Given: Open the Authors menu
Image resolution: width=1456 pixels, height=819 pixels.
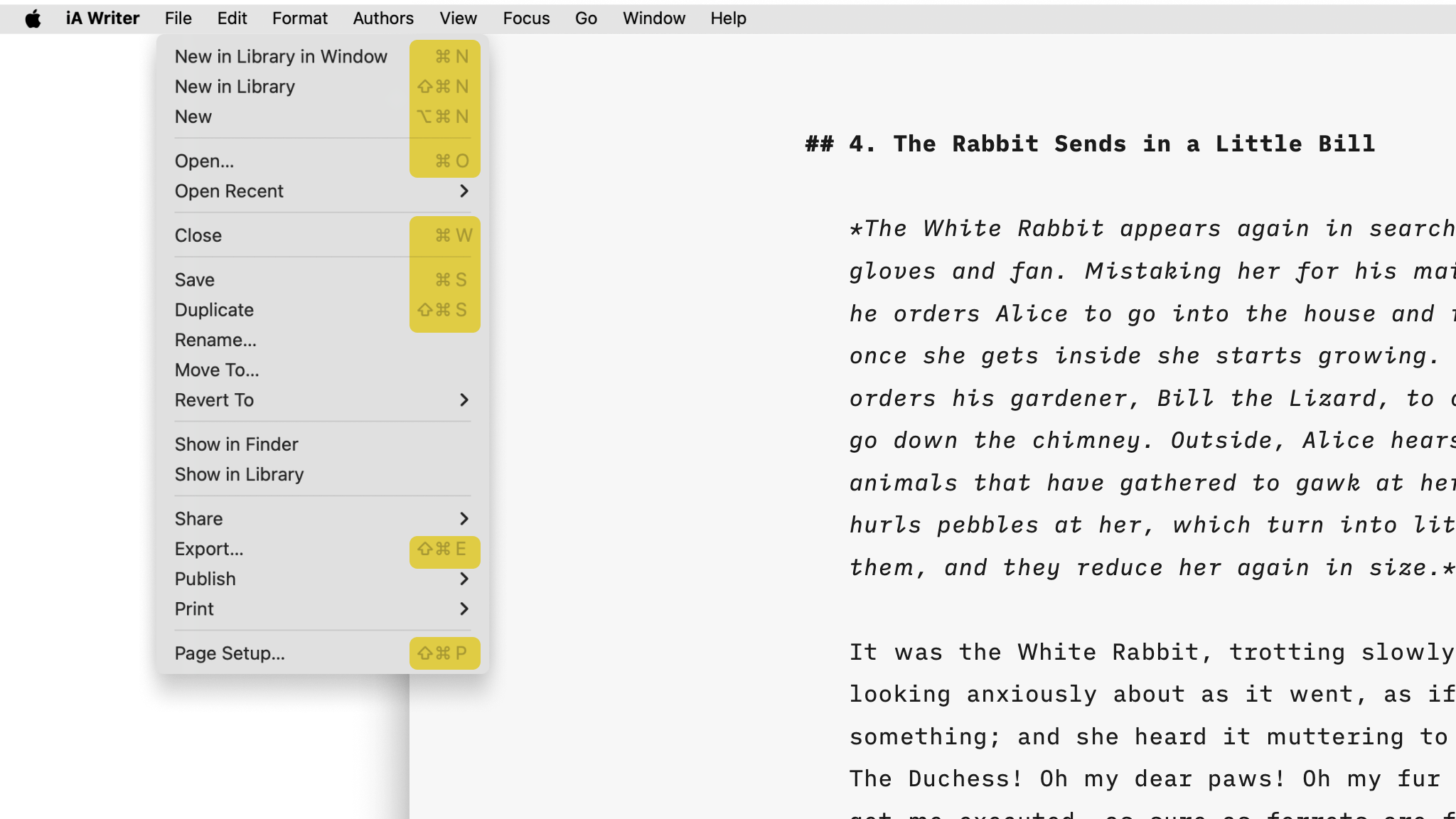Looking at the screenshot, I should pyautogui.click(x=382, y=18).
